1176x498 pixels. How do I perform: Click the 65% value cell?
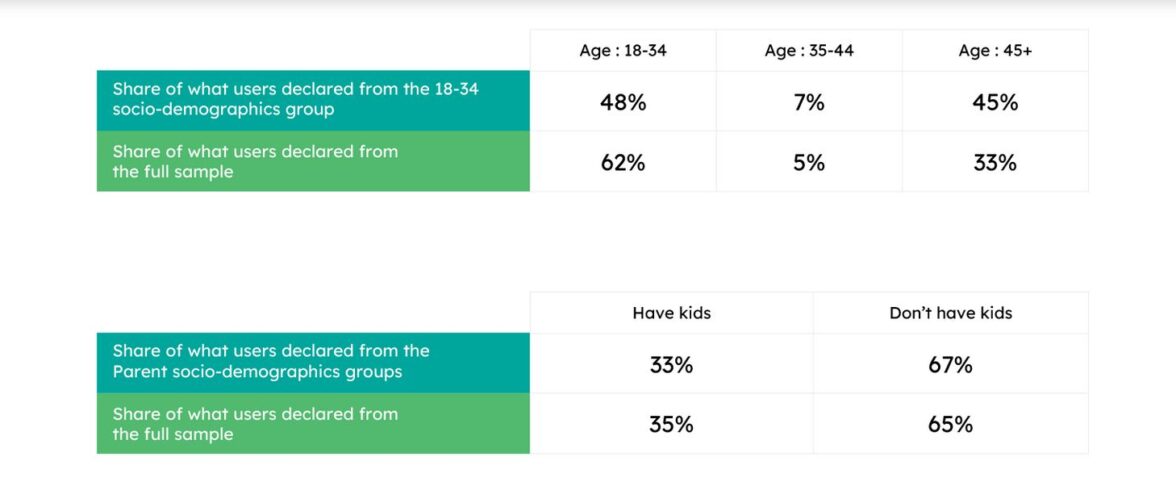pyautogui.click(x=950, y=424)
